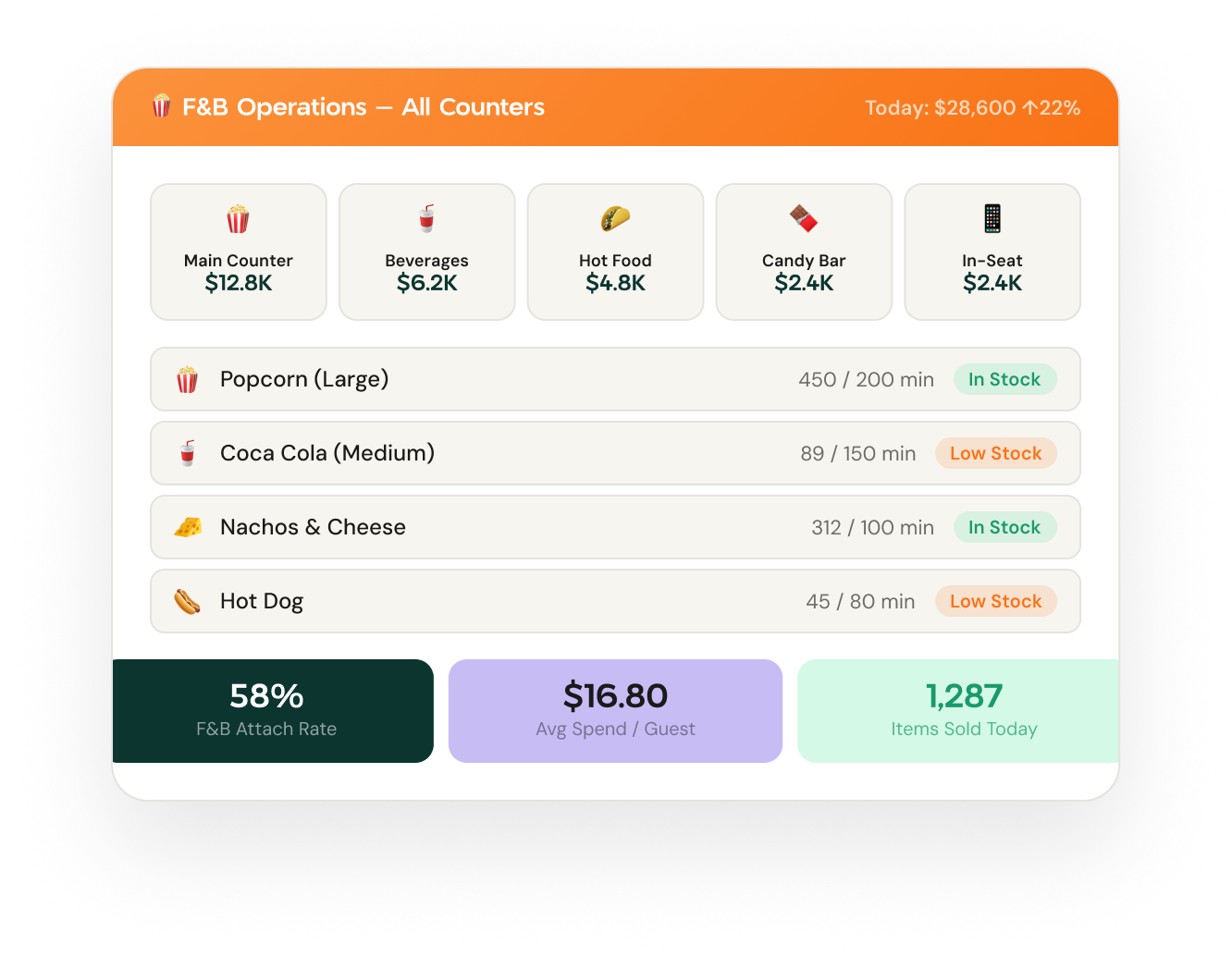This screenshot has width=1232, height=957.
Task: Click the taco icon on Hot Food card
Action: coord(615,219)
